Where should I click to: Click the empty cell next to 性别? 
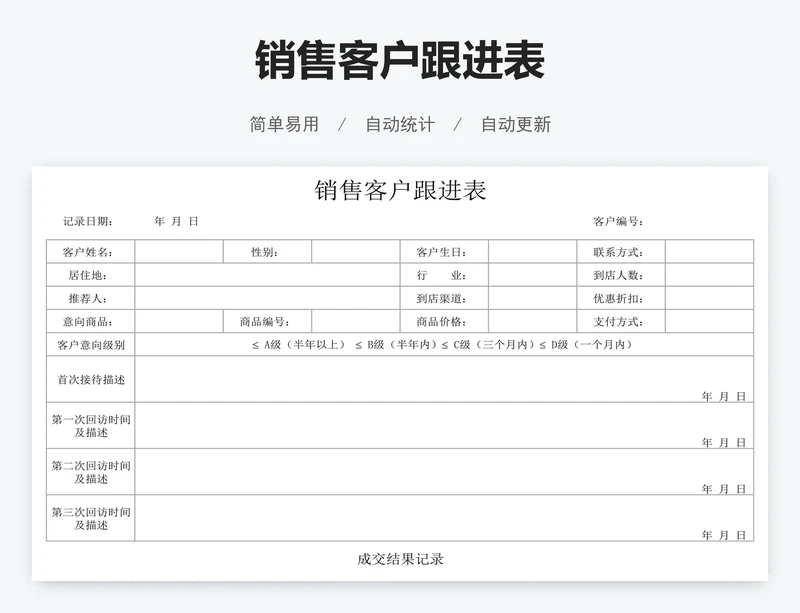click(x=356, y=252)
